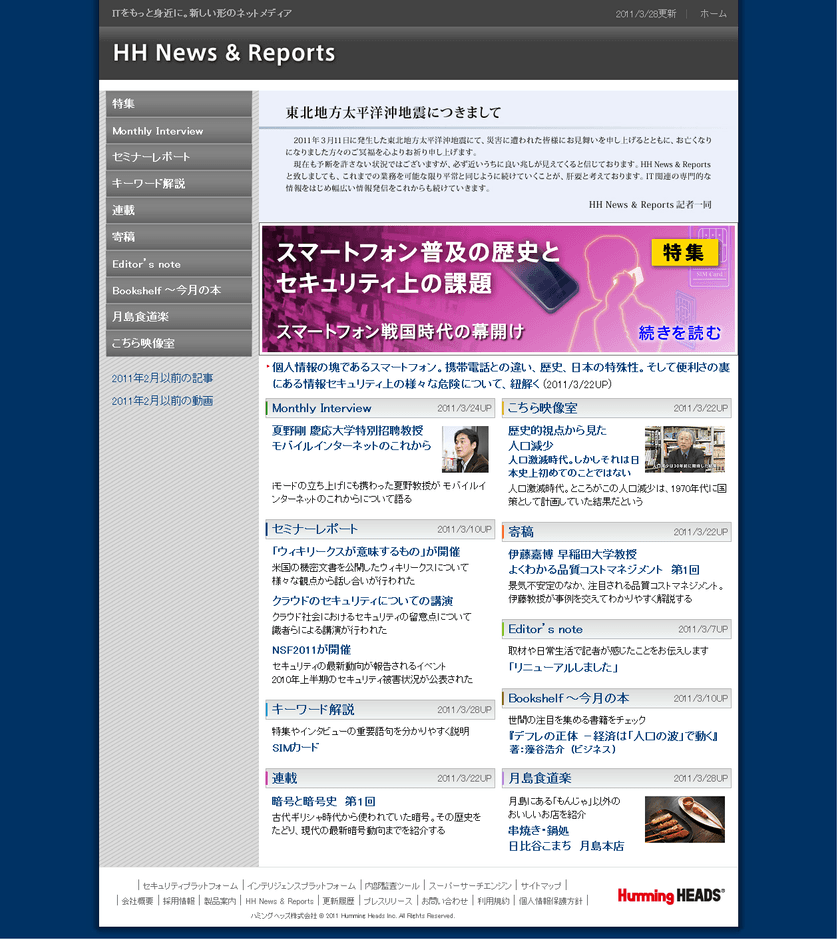Open the 2011年2月以前の記事 archive link
This screenshot has width=838, height=940.
click(x=162, y=378)
